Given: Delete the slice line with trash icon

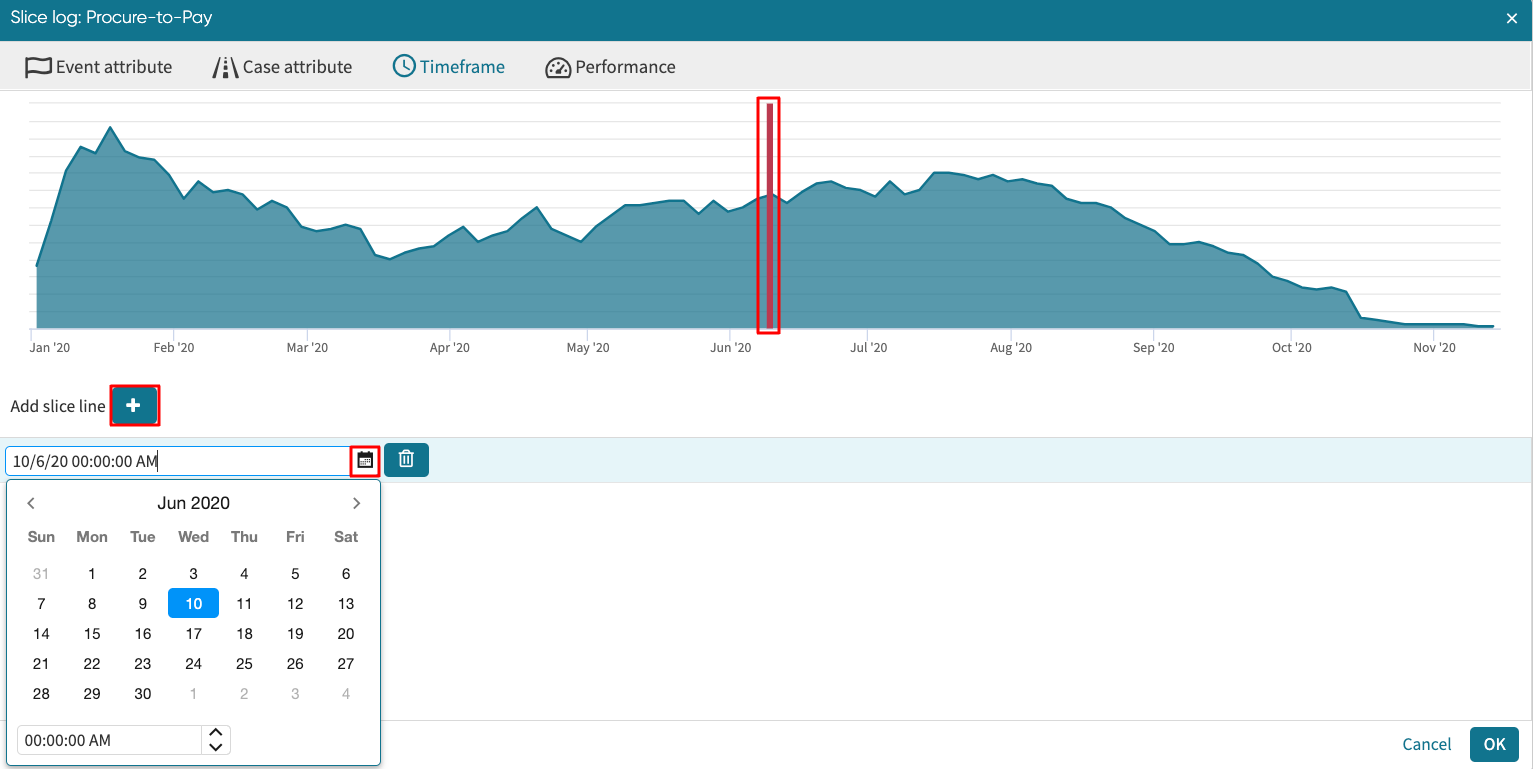Looking at the screenshot, I should 406,460.
